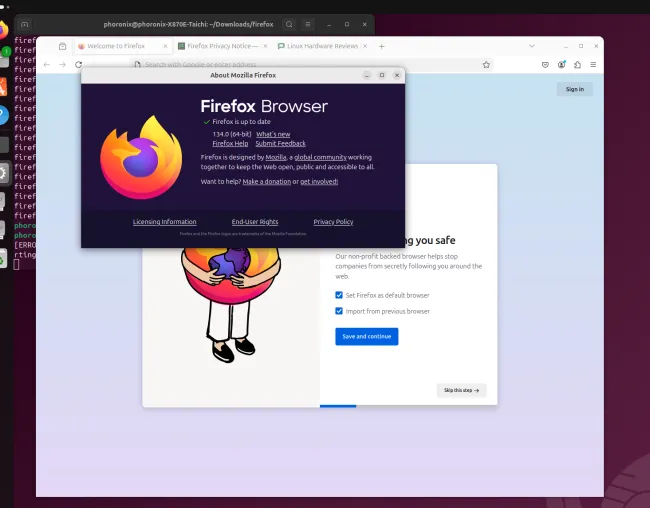Click the terminal window title text
650x508 pixels.
click(188, 24)
